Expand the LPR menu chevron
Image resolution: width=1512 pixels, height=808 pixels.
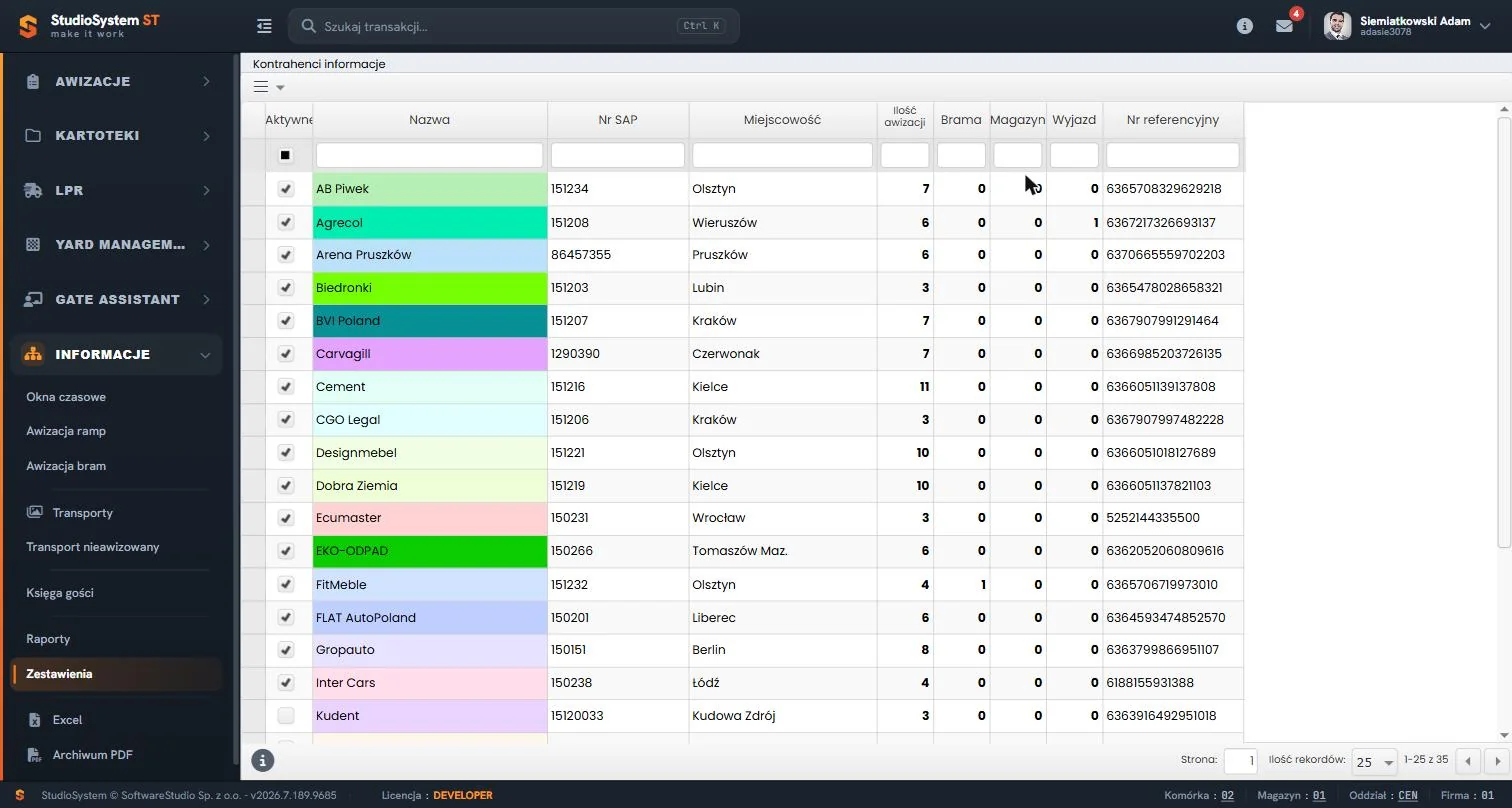206,190
